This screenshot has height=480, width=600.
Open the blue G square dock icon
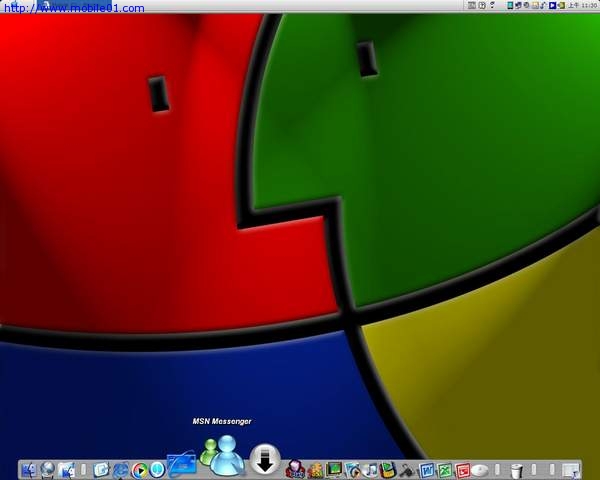point(101,470)
